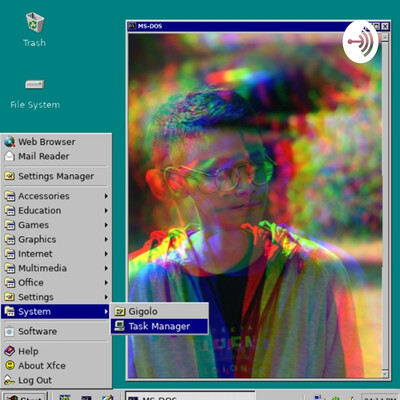Click the Office folder icon

10,283
